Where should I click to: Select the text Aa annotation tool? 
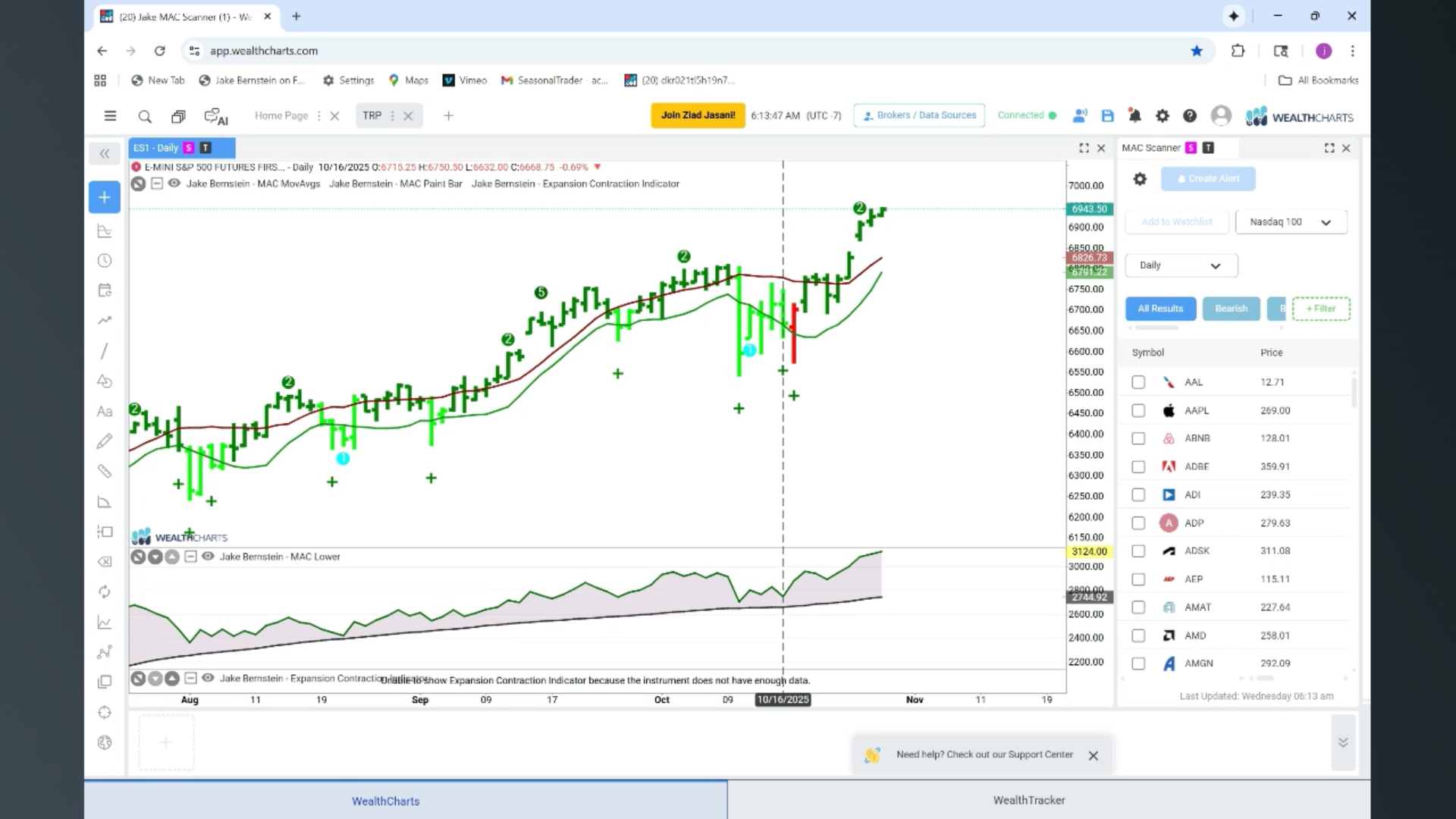tap(105, 411)
